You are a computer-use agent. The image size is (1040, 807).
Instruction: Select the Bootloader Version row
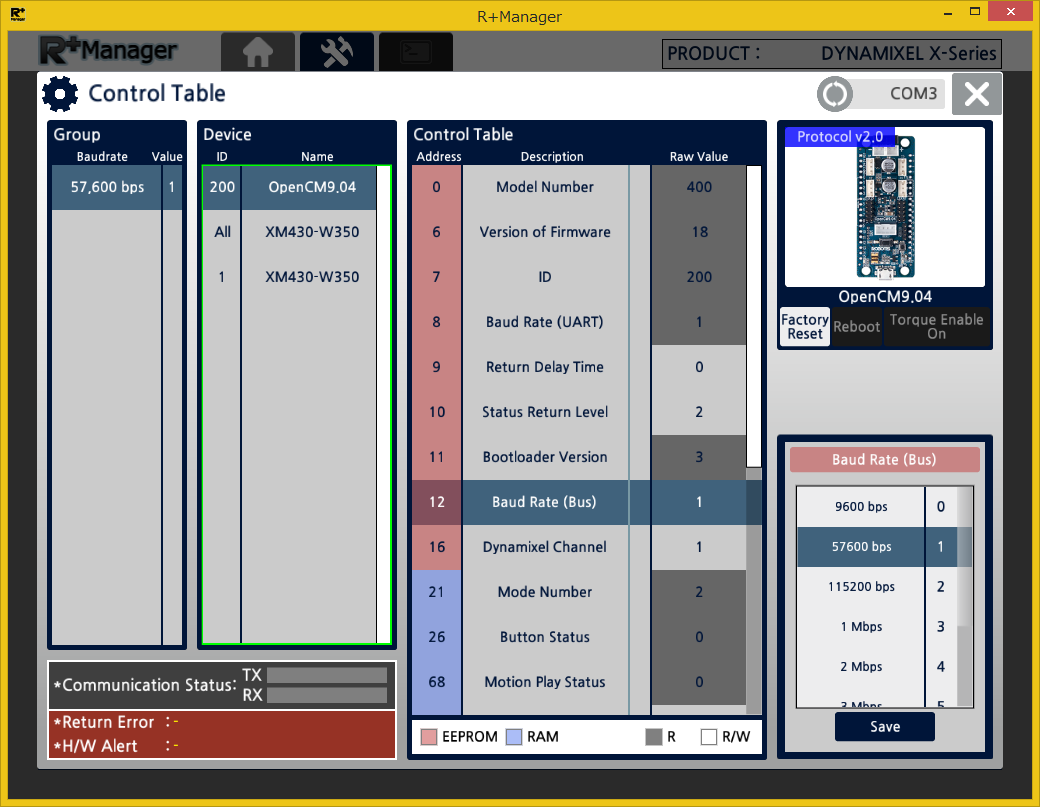(x=579, y=457)
